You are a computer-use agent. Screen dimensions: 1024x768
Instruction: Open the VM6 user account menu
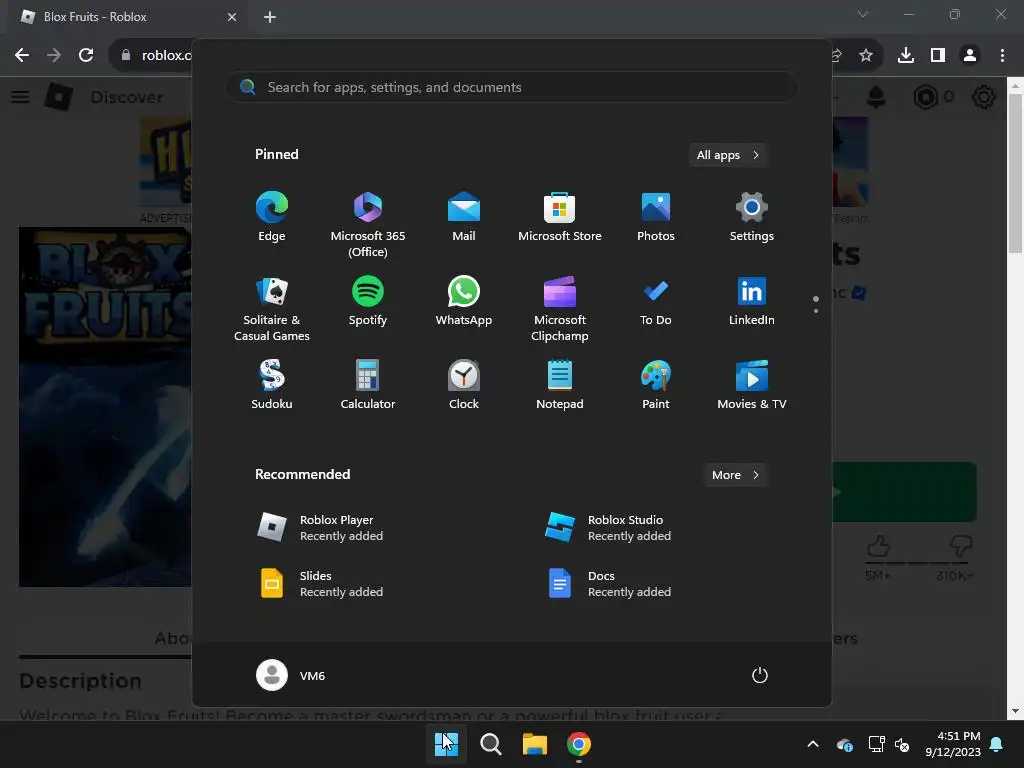coord(291,675)
